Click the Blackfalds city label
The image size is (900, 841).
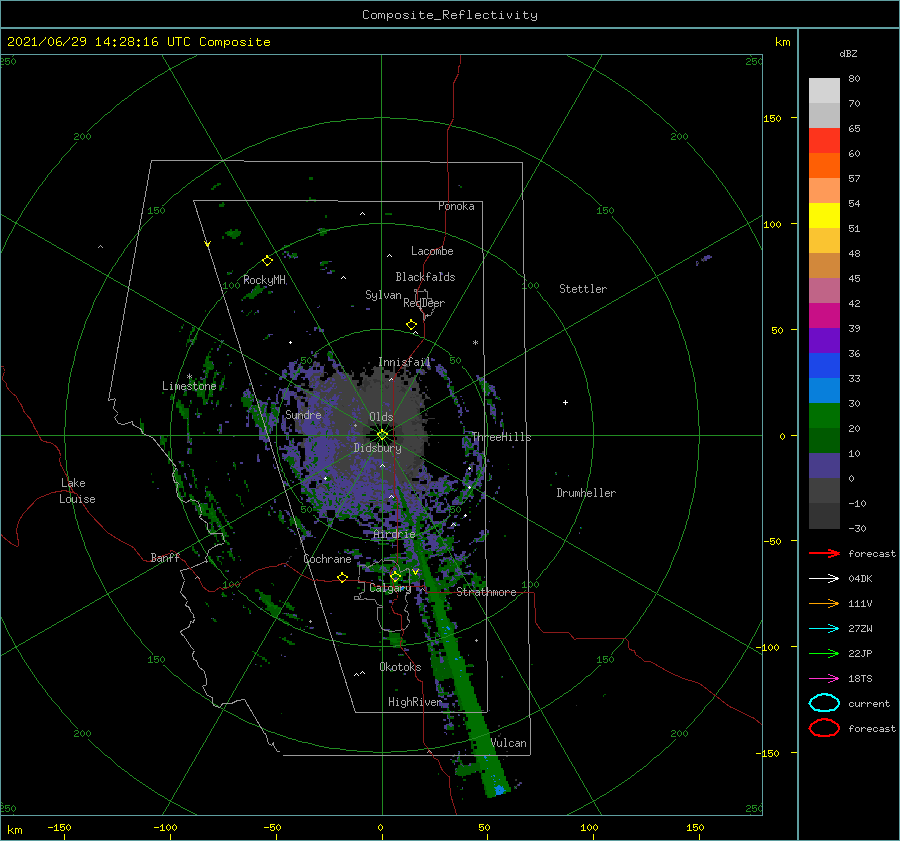point(425,277)
